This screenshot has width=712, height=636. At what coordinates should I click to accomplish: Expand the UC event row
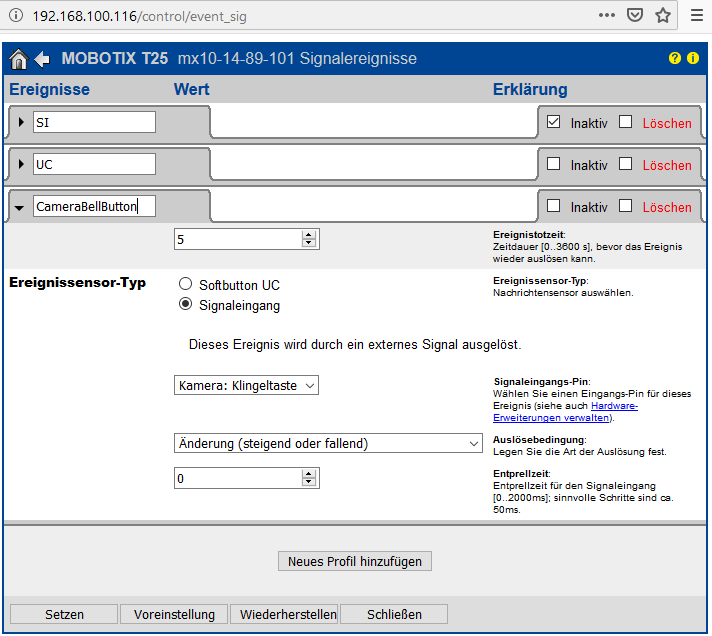tap(20, 164)
